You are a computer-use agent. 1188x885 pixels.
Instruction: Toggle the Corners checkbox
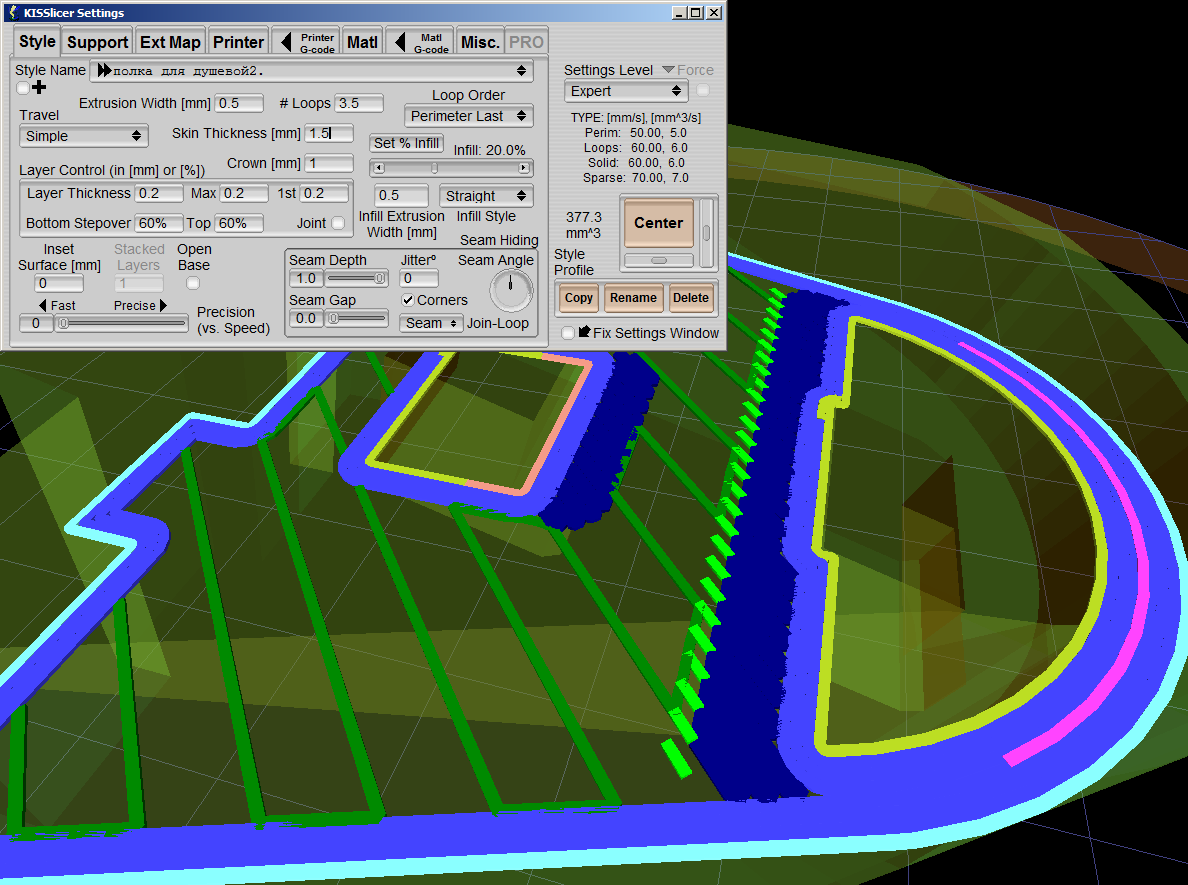click(x=408, y=300)
